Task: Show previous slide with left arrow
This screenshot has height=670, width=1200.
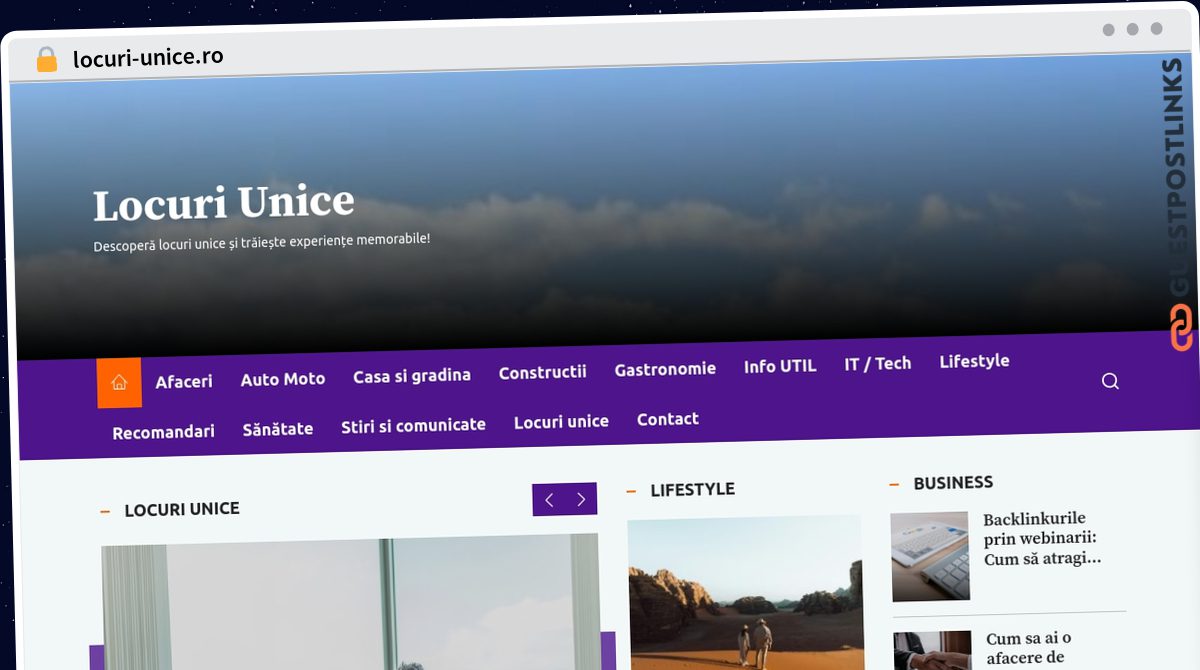Action: [549, 499]
